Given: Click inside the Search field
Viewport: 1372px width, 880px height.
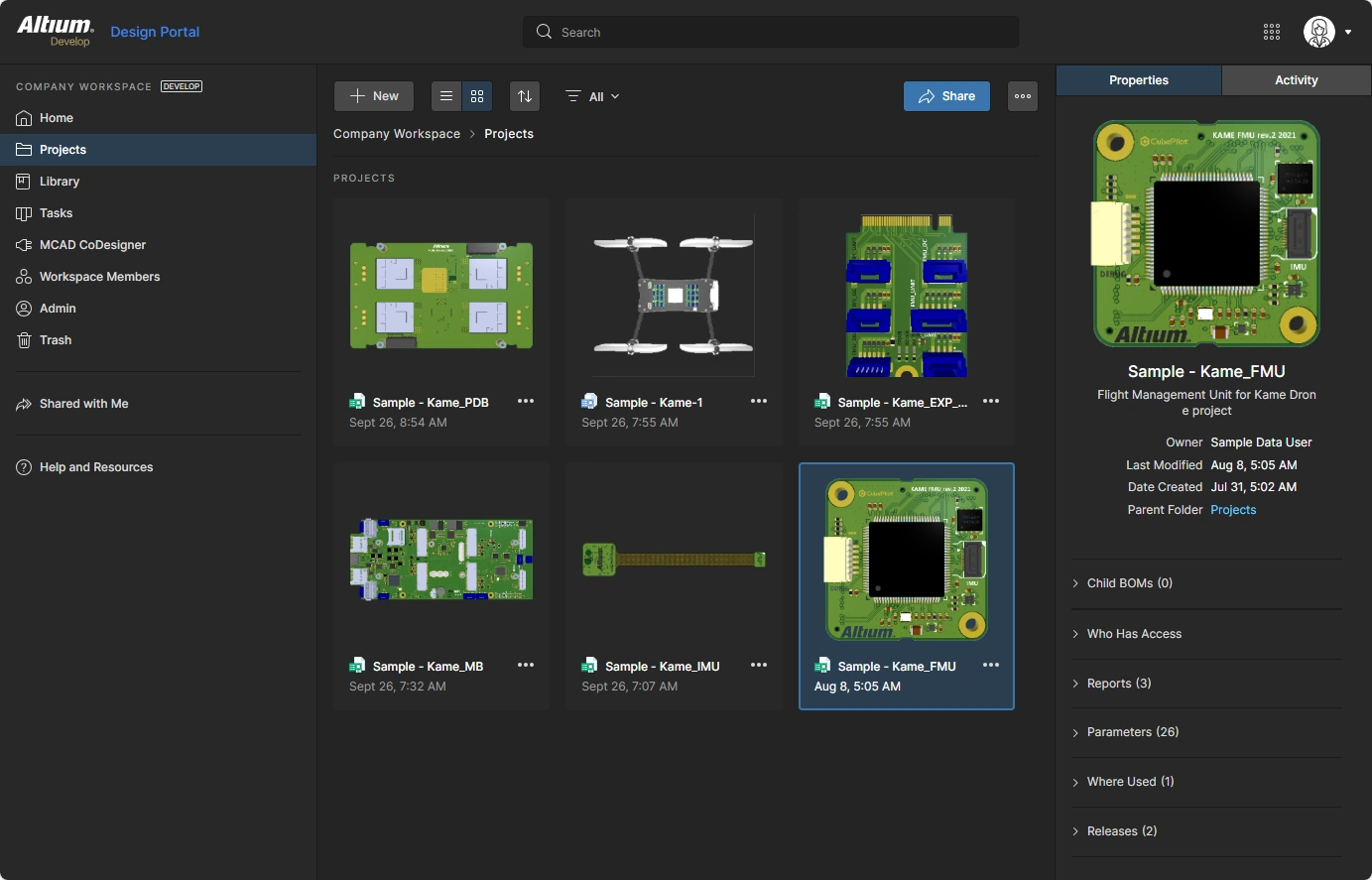Looking at the screenshot, I should pyautogui.click(x=769, y=31).
